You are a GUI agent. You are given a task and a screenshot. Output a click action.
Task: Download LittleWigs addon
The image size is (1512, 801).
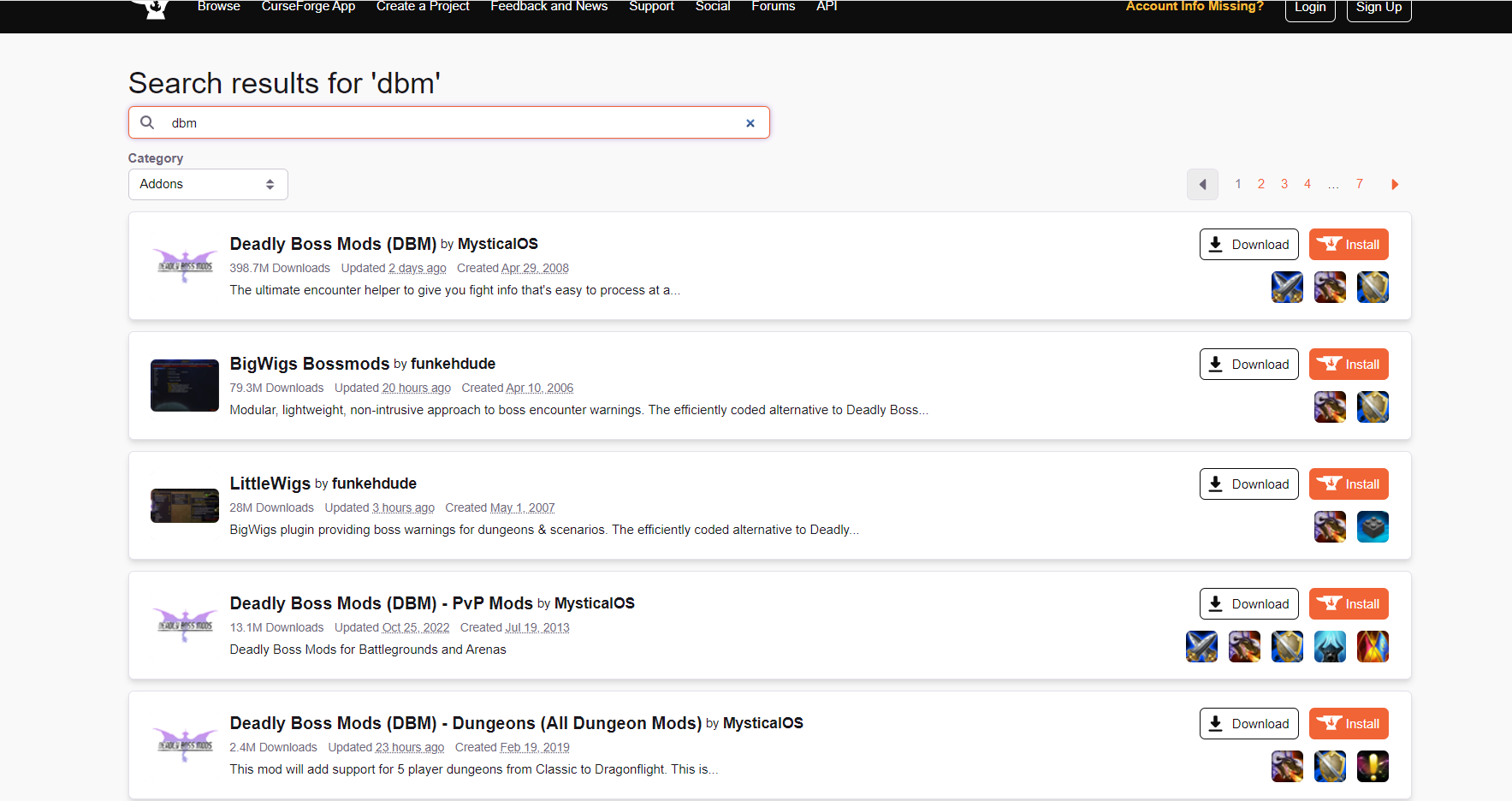point(1249,484)
